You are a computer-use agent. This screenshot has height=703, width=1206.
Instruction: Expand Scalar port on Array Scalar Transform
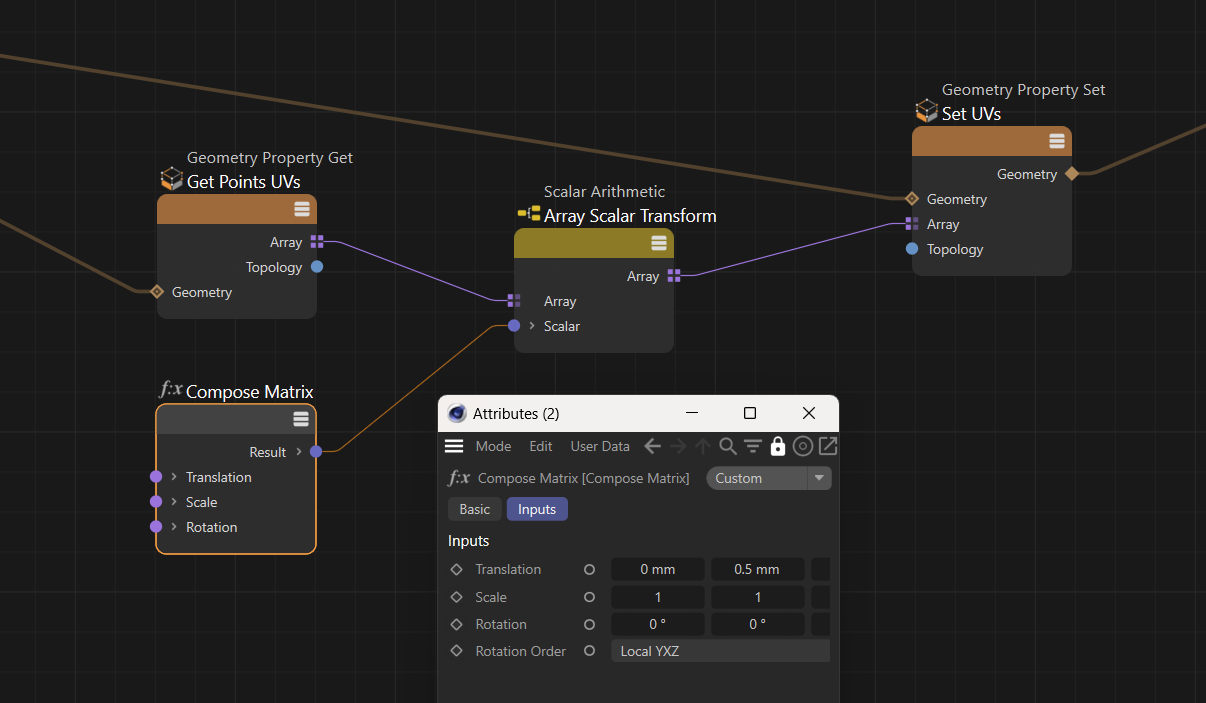pos(532,326)
